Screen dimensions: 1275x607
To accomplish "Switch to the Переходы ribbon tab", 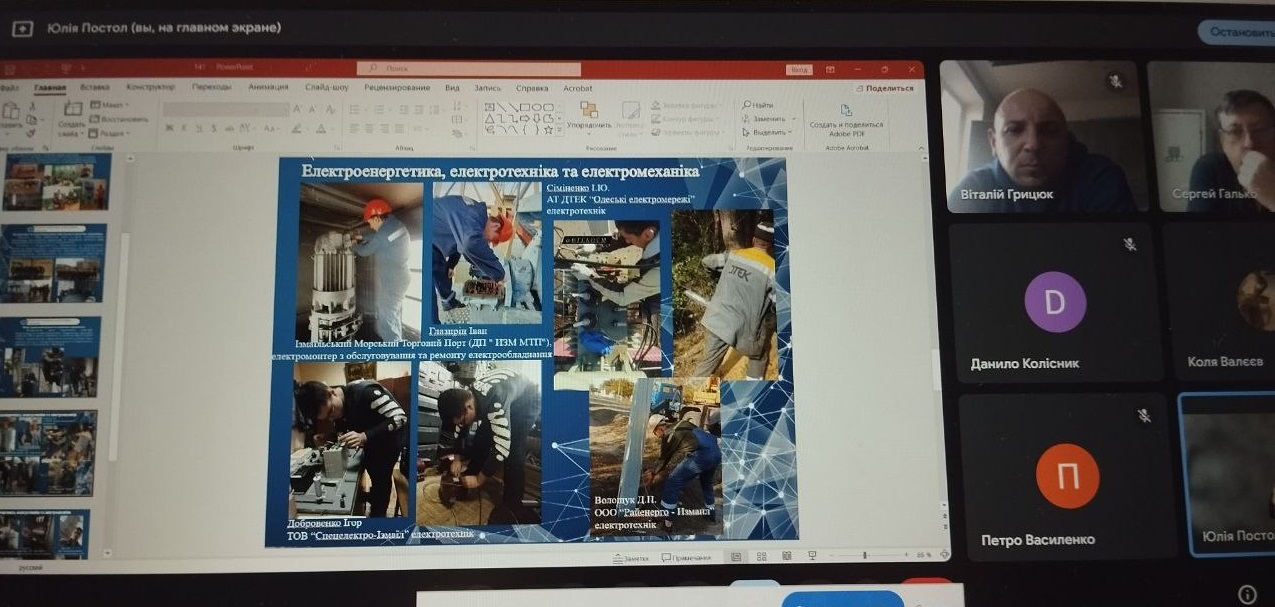I will (x=212, y=88).
